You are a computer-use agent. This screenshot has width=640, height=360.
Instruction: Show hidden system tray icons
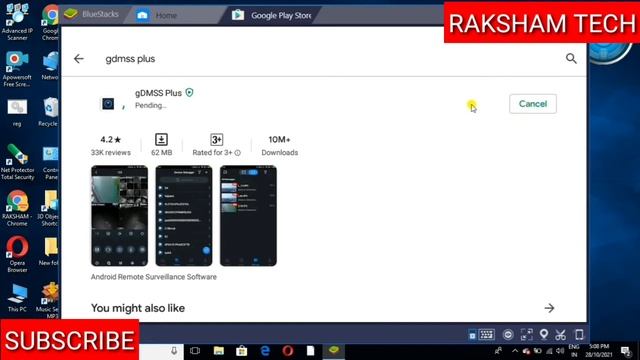pyautogui.click(x=515, y=351)
